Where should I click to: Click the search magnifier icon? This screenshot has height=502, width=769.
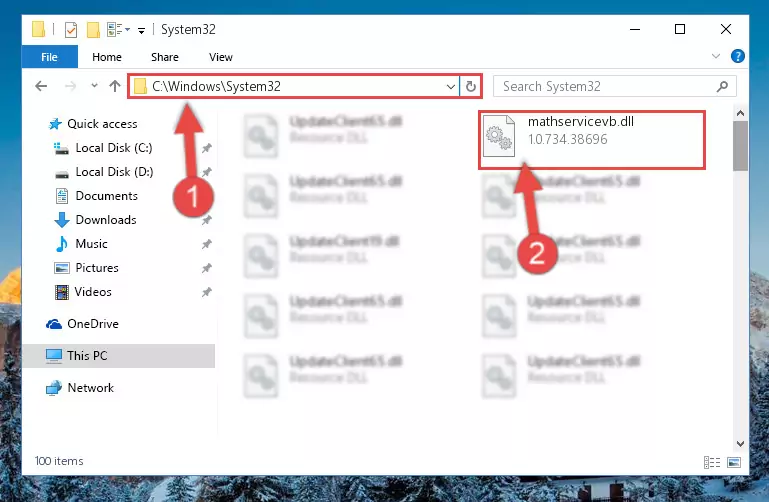point(722,87)
